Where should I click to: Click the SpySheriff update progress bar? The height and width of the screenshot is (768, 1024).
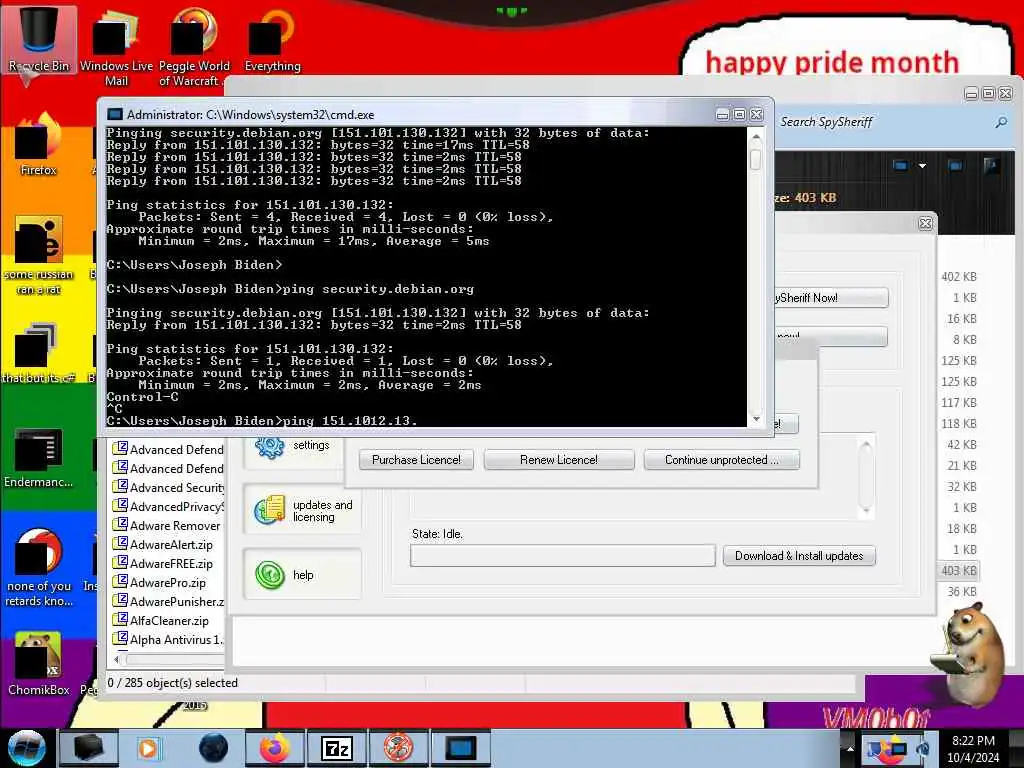pos(563,556)
